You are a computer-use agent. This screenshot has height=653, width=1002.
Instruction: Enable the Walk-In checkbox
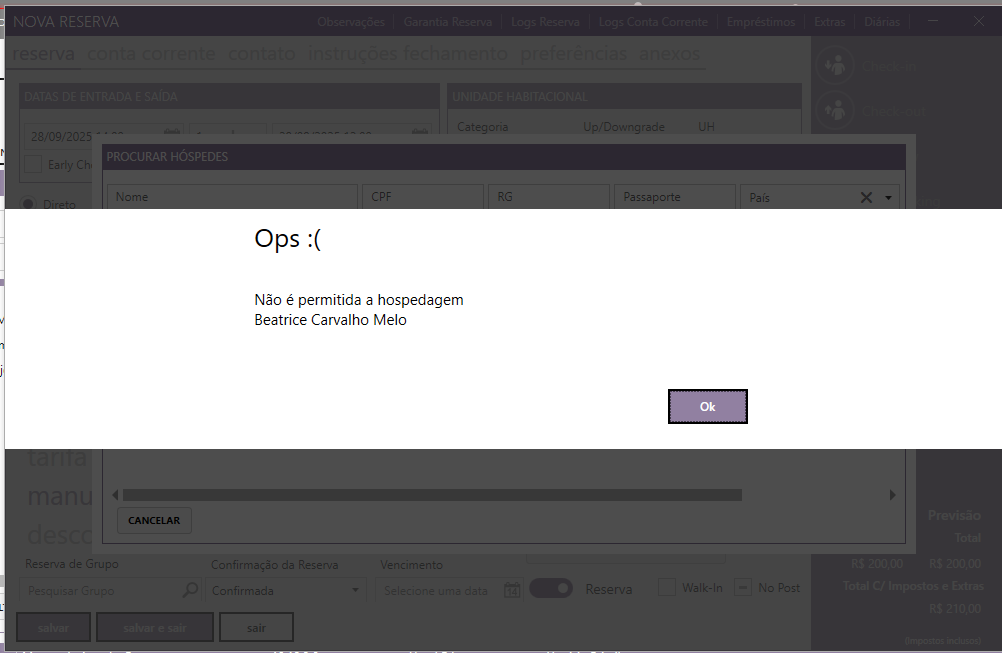pos(666,588)
